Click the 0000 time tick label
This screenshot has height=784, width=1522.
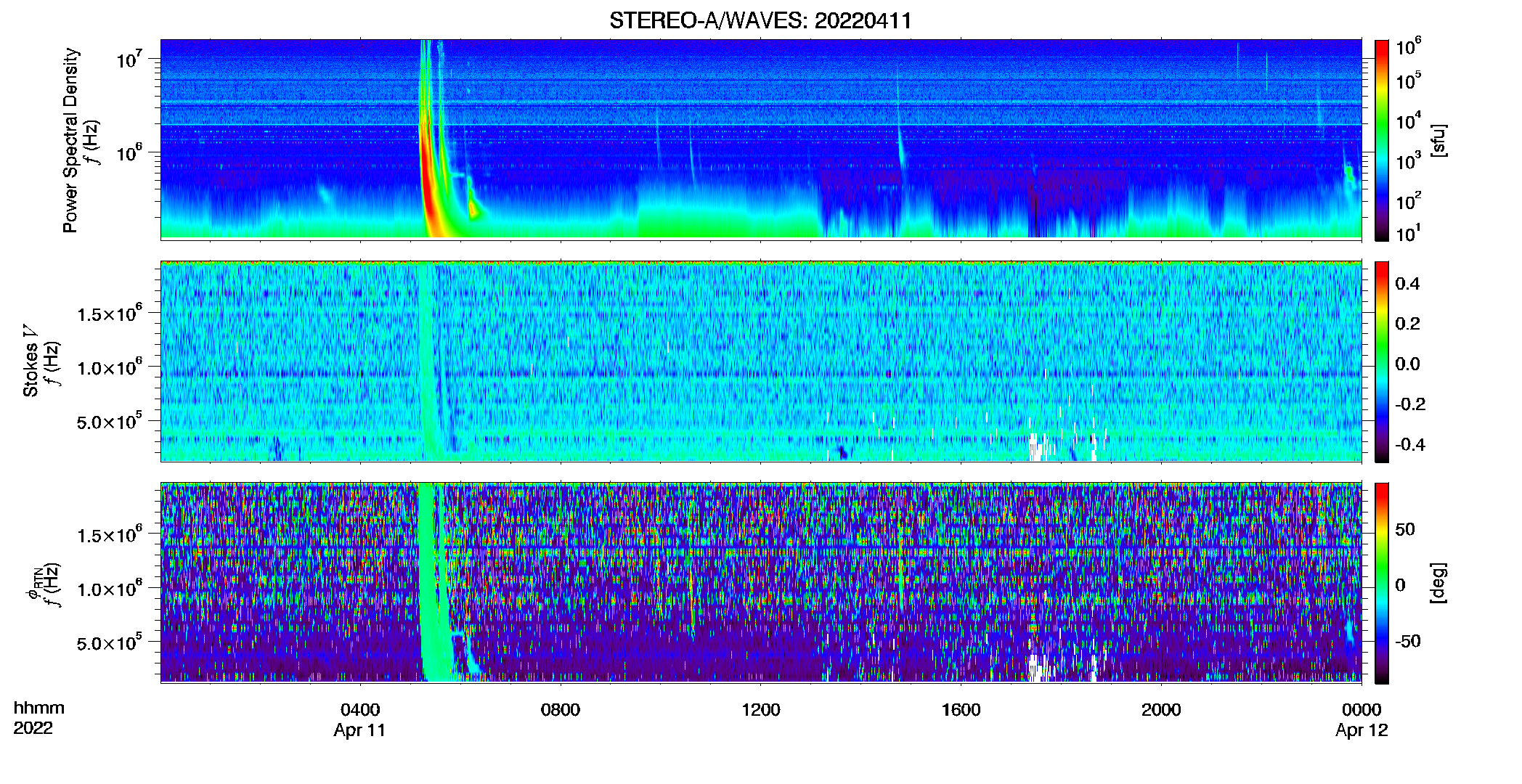[1362, 709]
